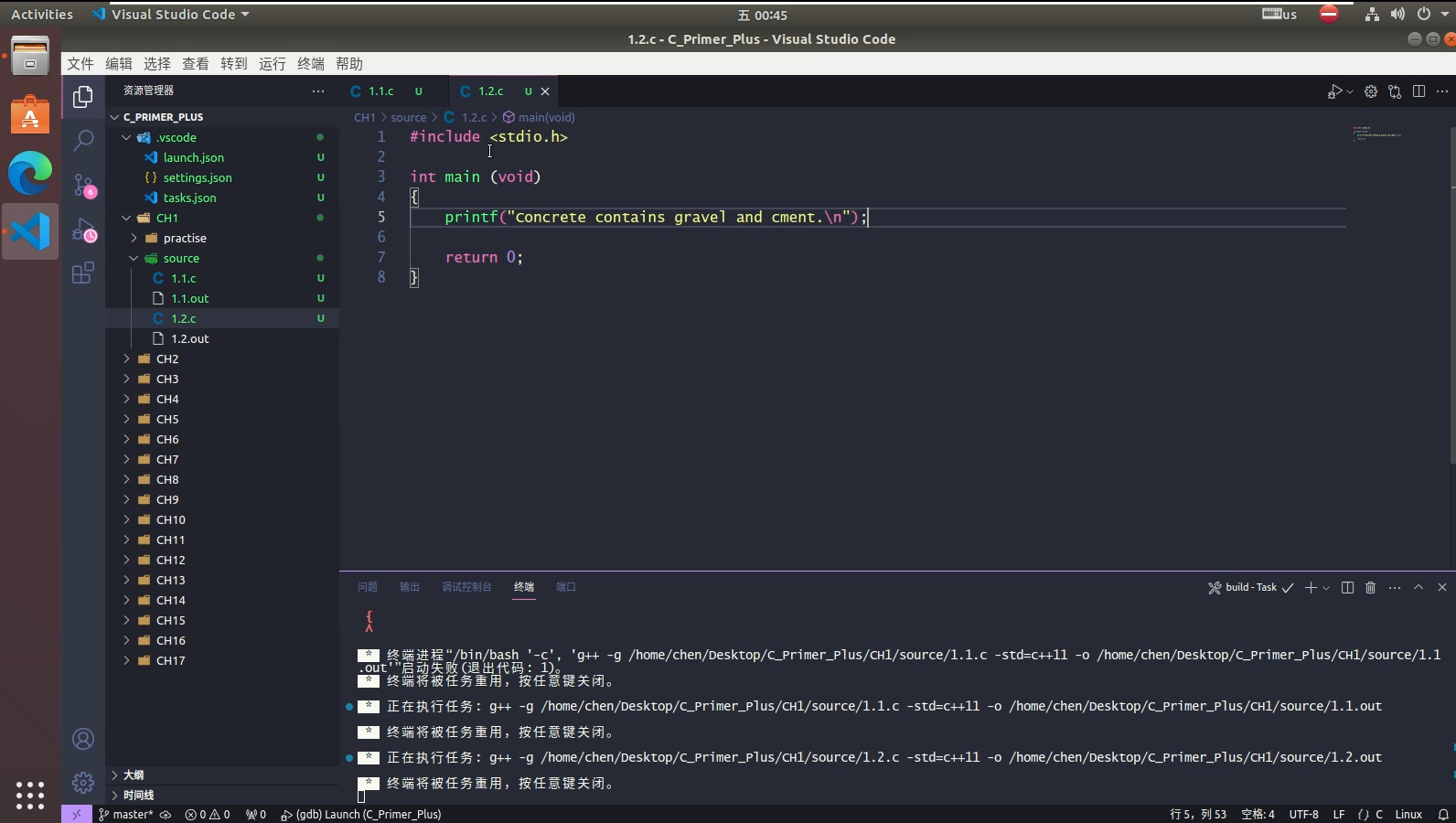The height and width of the screenshot is (823, 1456).
Task: Click the LF line ending in status bar
Action: coord(1339,814)
